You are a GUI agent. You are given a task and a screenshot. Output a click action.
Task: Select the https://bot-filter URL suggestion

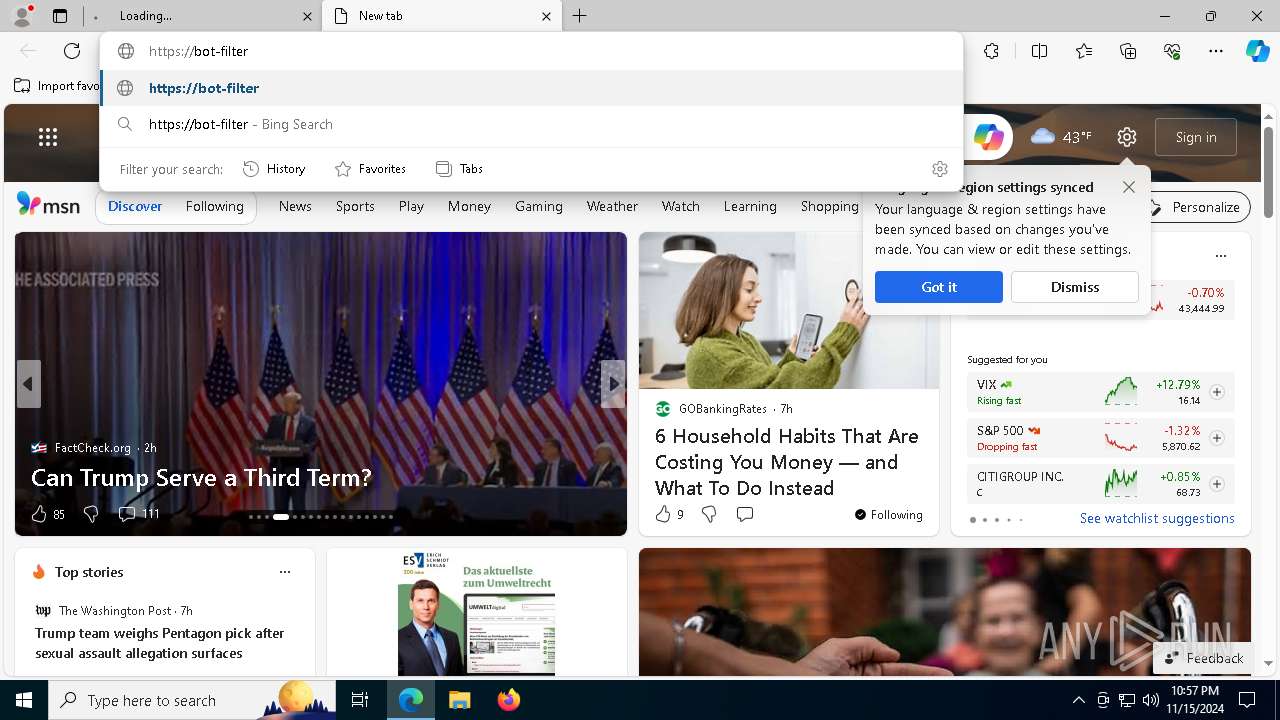[531, 88]
